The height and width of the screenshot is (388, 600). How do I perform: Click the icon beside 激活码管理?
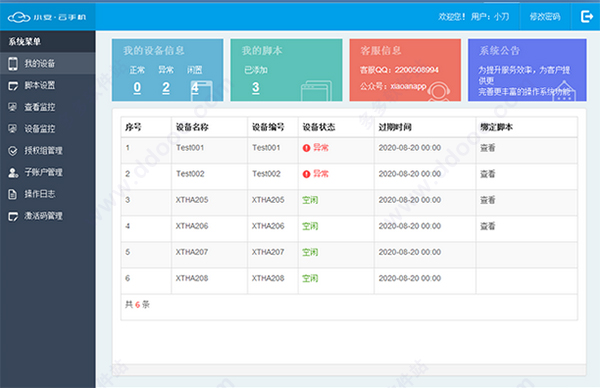click(13, 216)
